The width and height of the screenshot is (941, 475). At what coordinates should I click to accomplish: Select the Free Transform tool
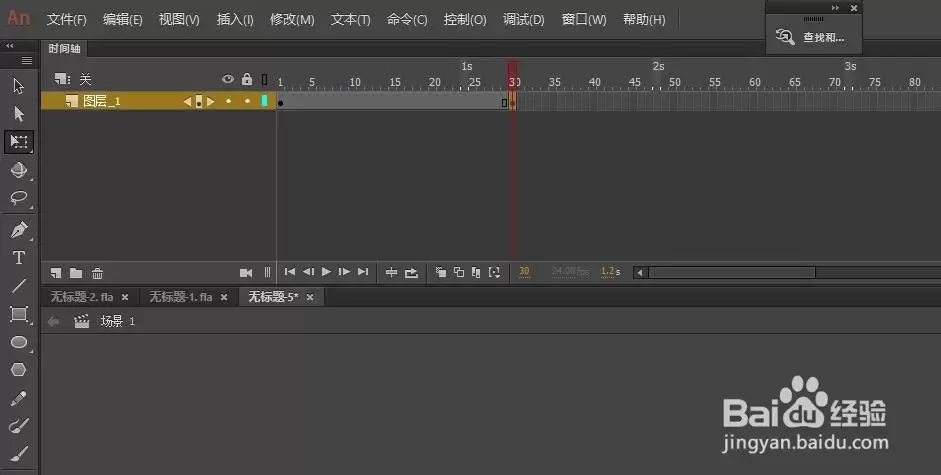tap(19, 142)
